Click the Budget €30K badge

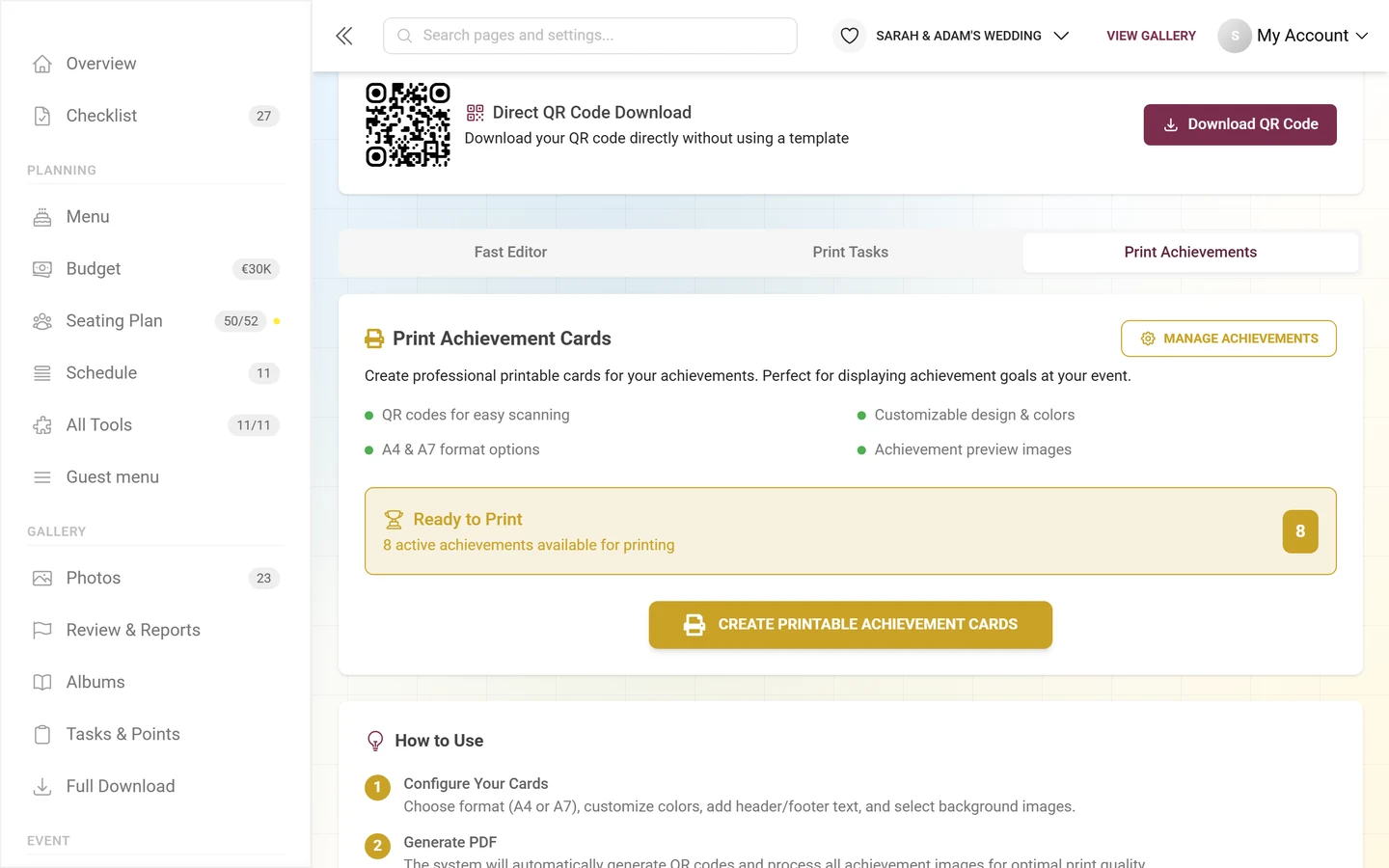(256, 269)
